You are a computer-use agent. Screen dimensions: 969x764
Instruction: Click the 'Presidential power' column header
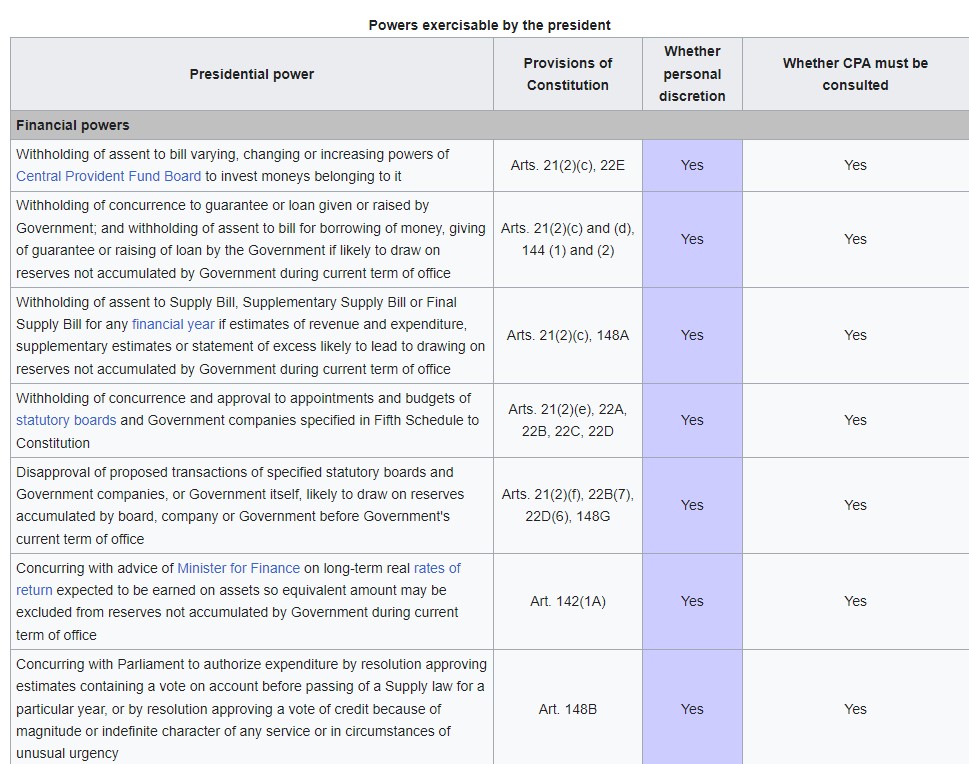point(251,74)
